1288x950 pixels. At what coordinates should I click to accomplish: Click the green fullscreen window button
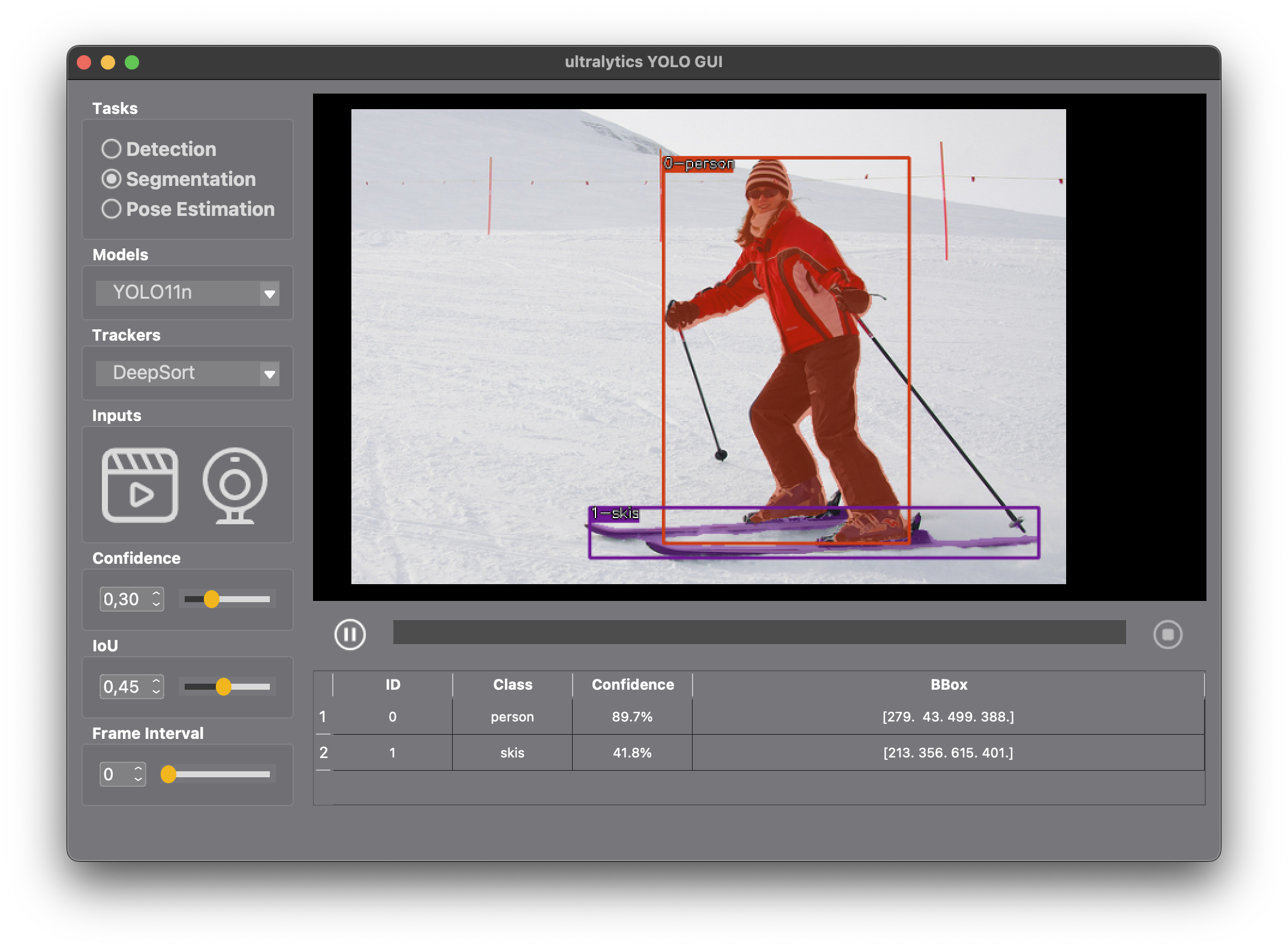(132, 62)
